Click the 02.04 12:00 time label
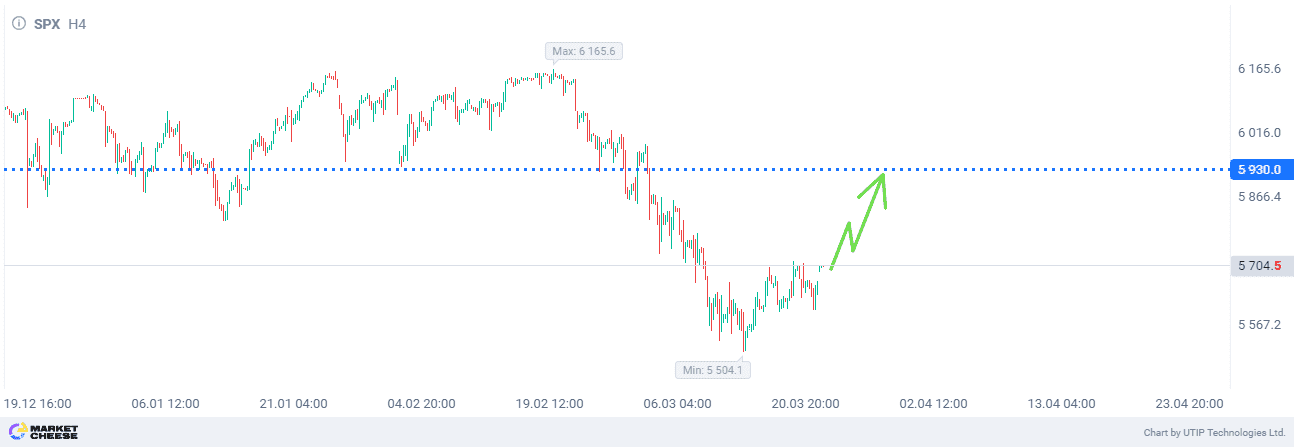1294x447 pixels. pos(933,404)
